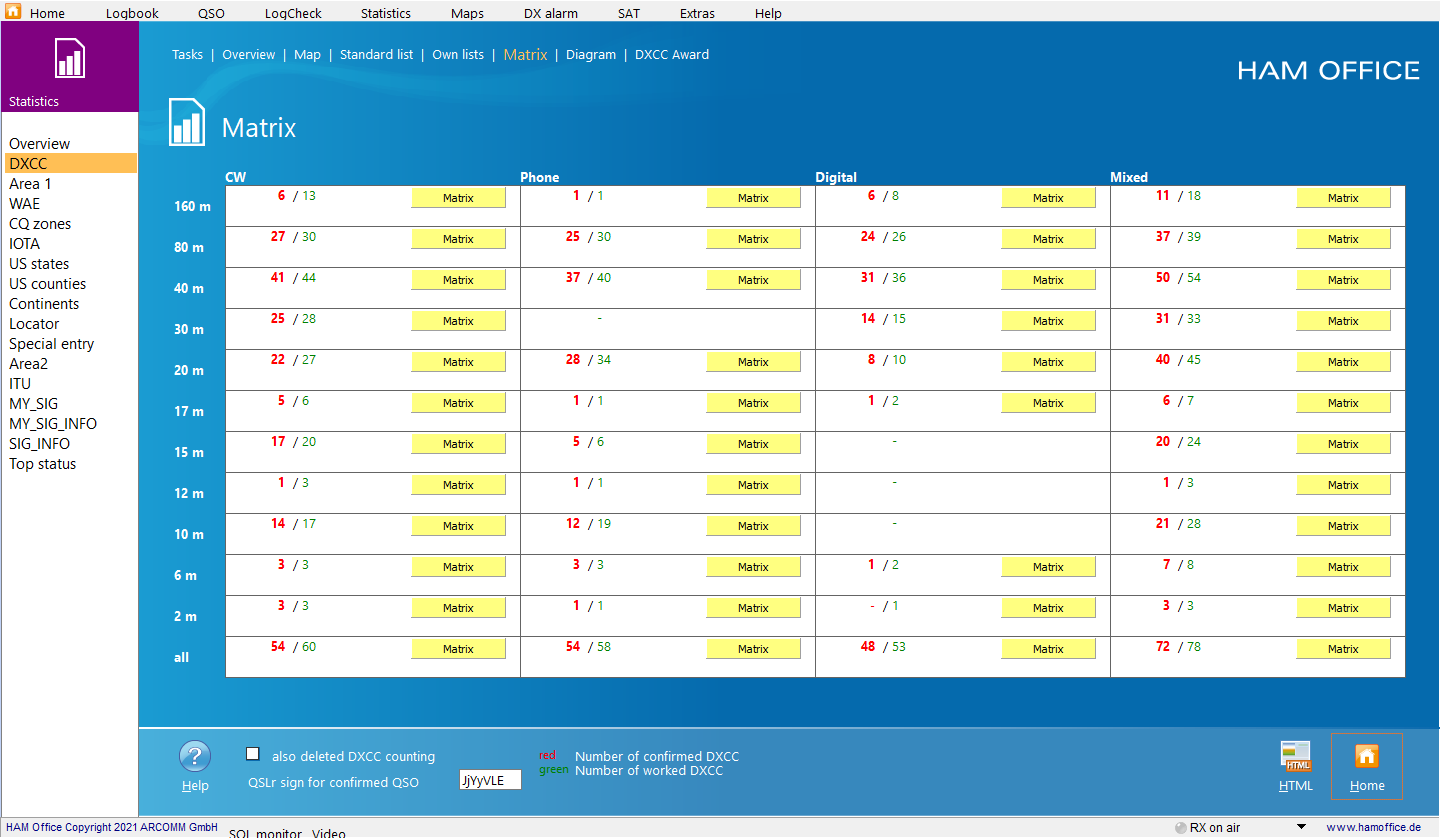Click SQL monitor in the status bar
1440x838 pixels.
[265, 832]
